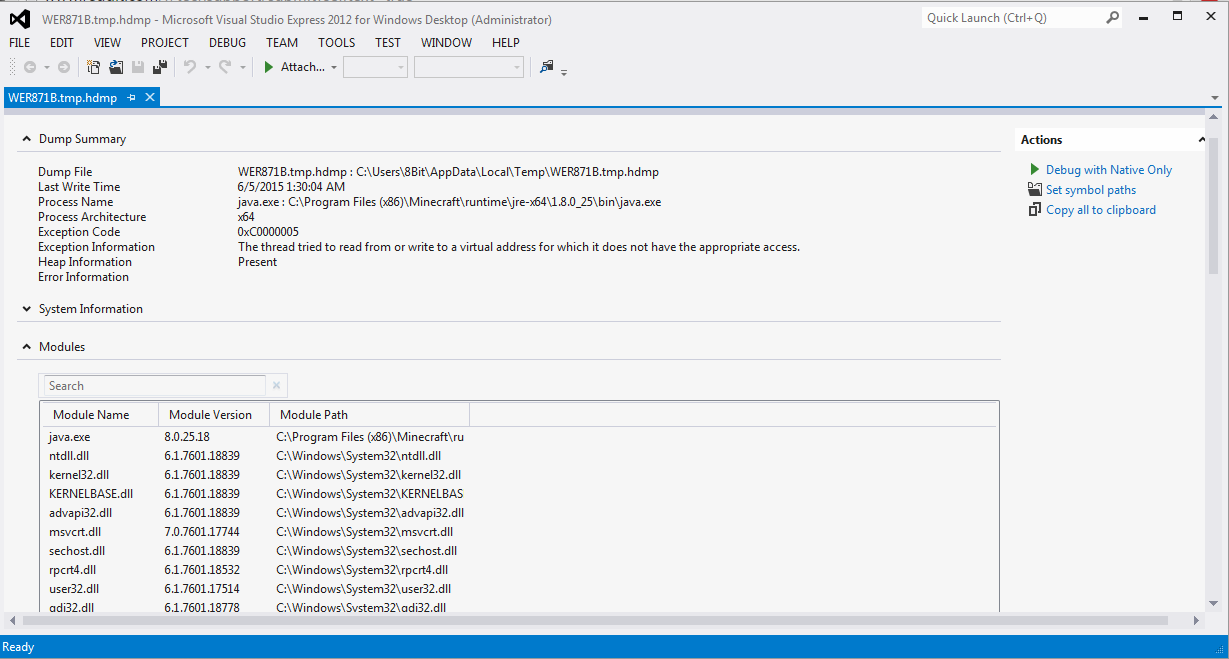Screen dimensions: 1229x659
Task: Click green Debug with Native Only arrow icon
Action: (x=1035, y=170)
